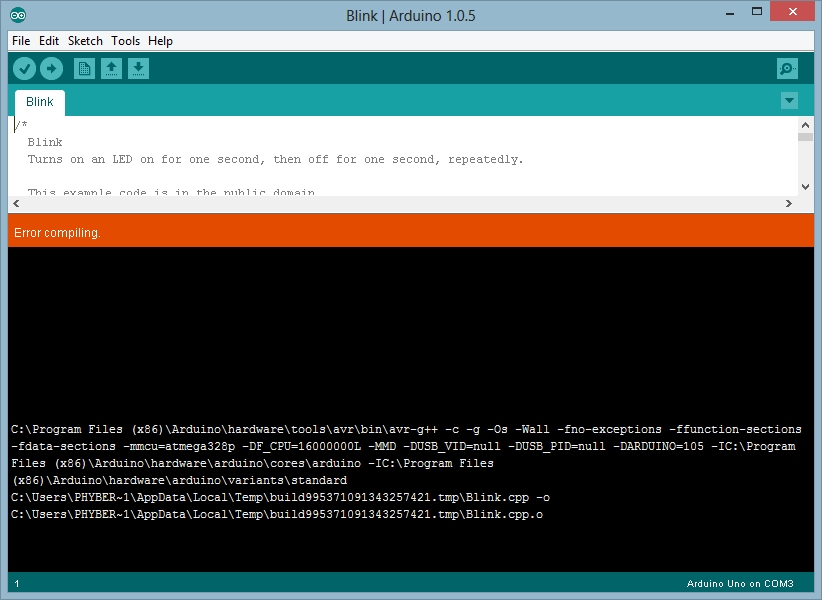This screenshot has height=600, width=822.
Task: Open the Sketch menu
Action: click(x=85, y=41)
